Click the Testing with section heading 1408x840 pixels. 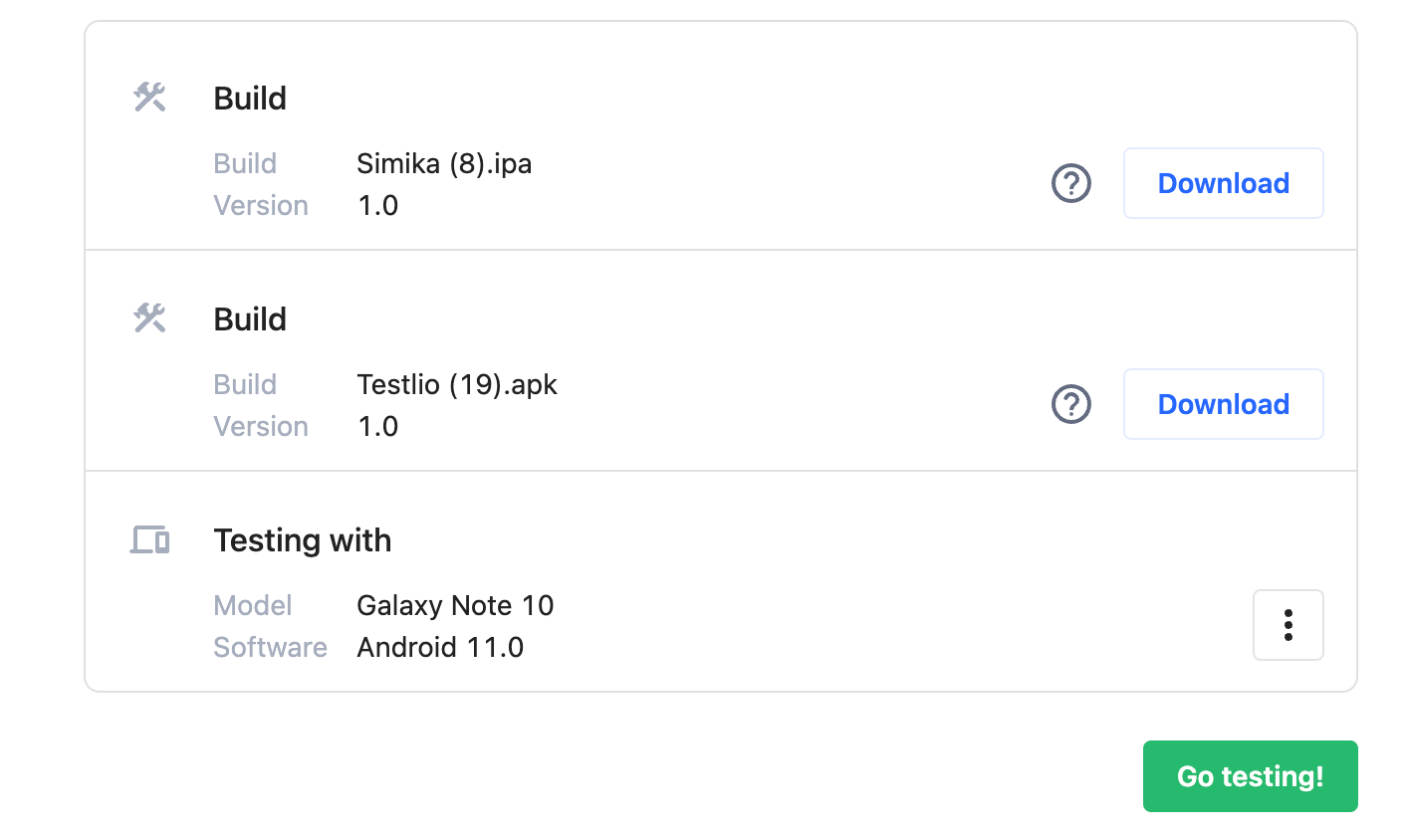303,539
